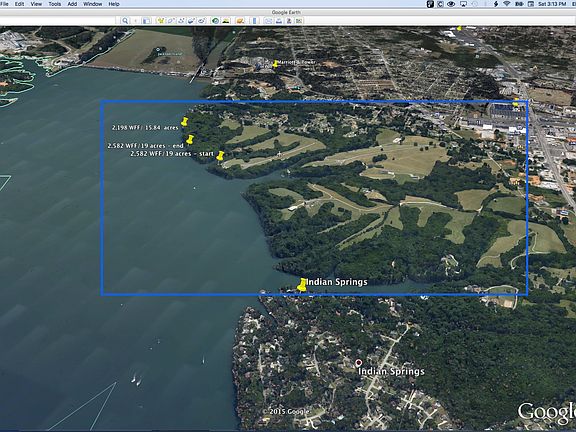Image resolution: width=576 pixels, height=432 pixels.
Task: Click the Indian Springs yellow pushpin placemark
Action: click(302, 285)
